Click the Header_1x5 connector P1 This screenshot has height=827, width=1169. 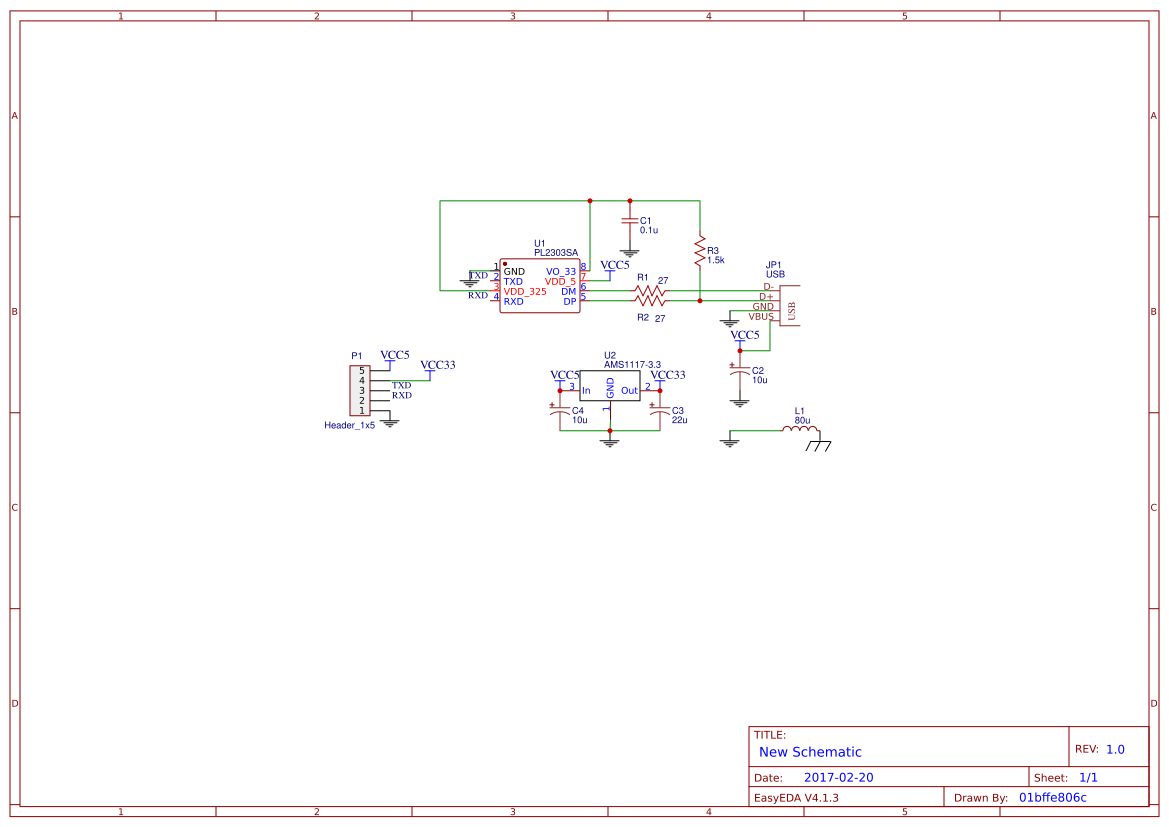[362, 390]
